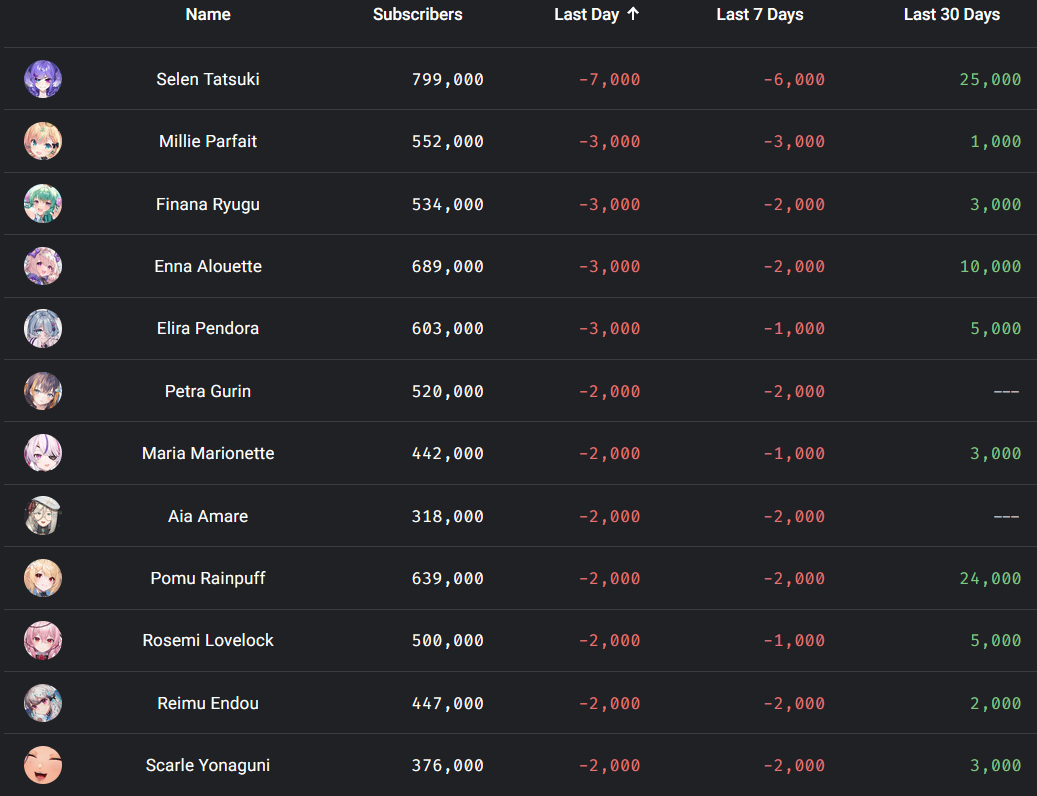Viewport: 1037px width, 796px height.
Task: Click Rosemi Lovelock's avatar icon
Action: (43, 641)
